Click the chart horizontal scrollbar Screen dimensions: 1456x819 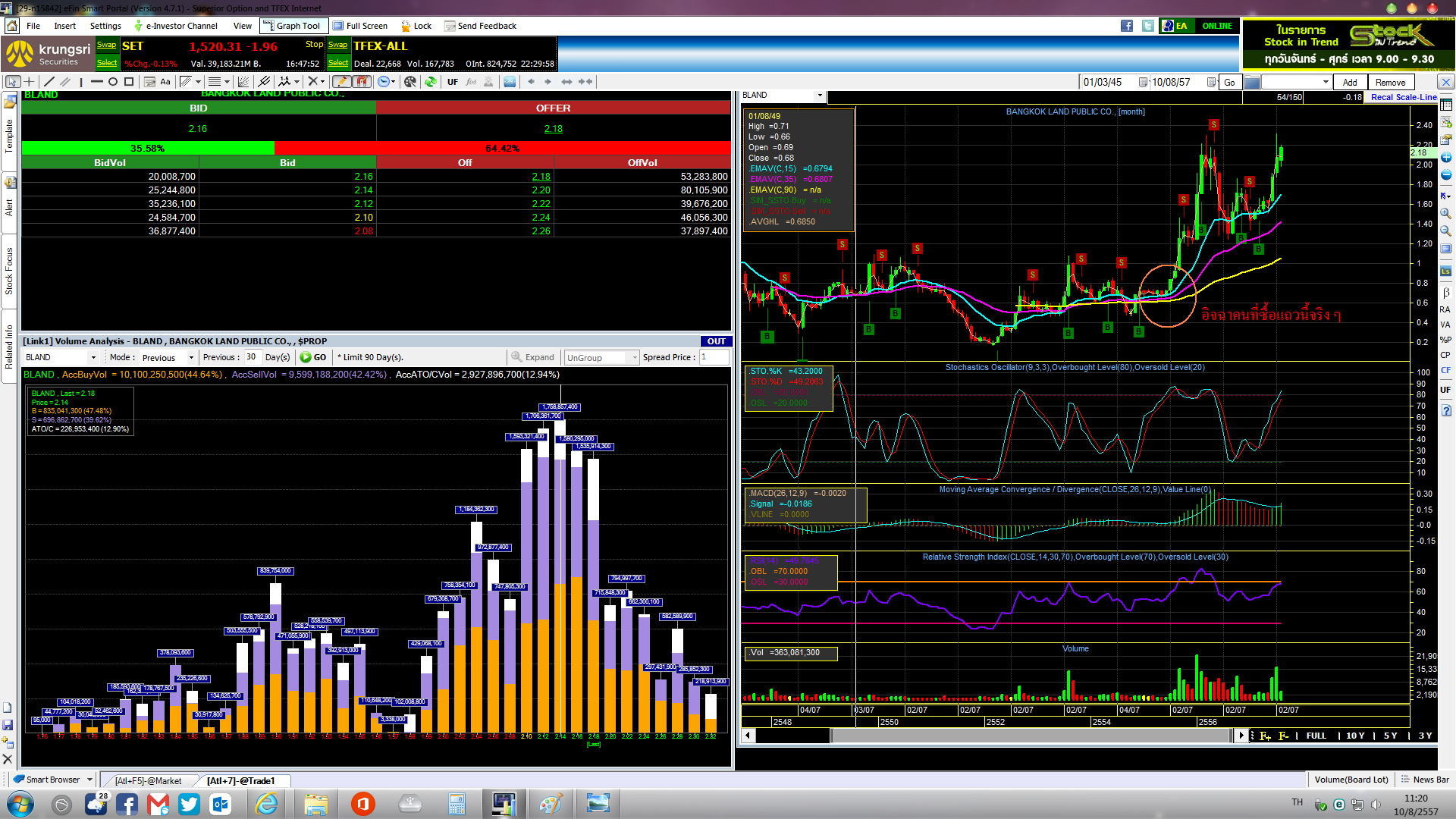[x=1031, y=736]
